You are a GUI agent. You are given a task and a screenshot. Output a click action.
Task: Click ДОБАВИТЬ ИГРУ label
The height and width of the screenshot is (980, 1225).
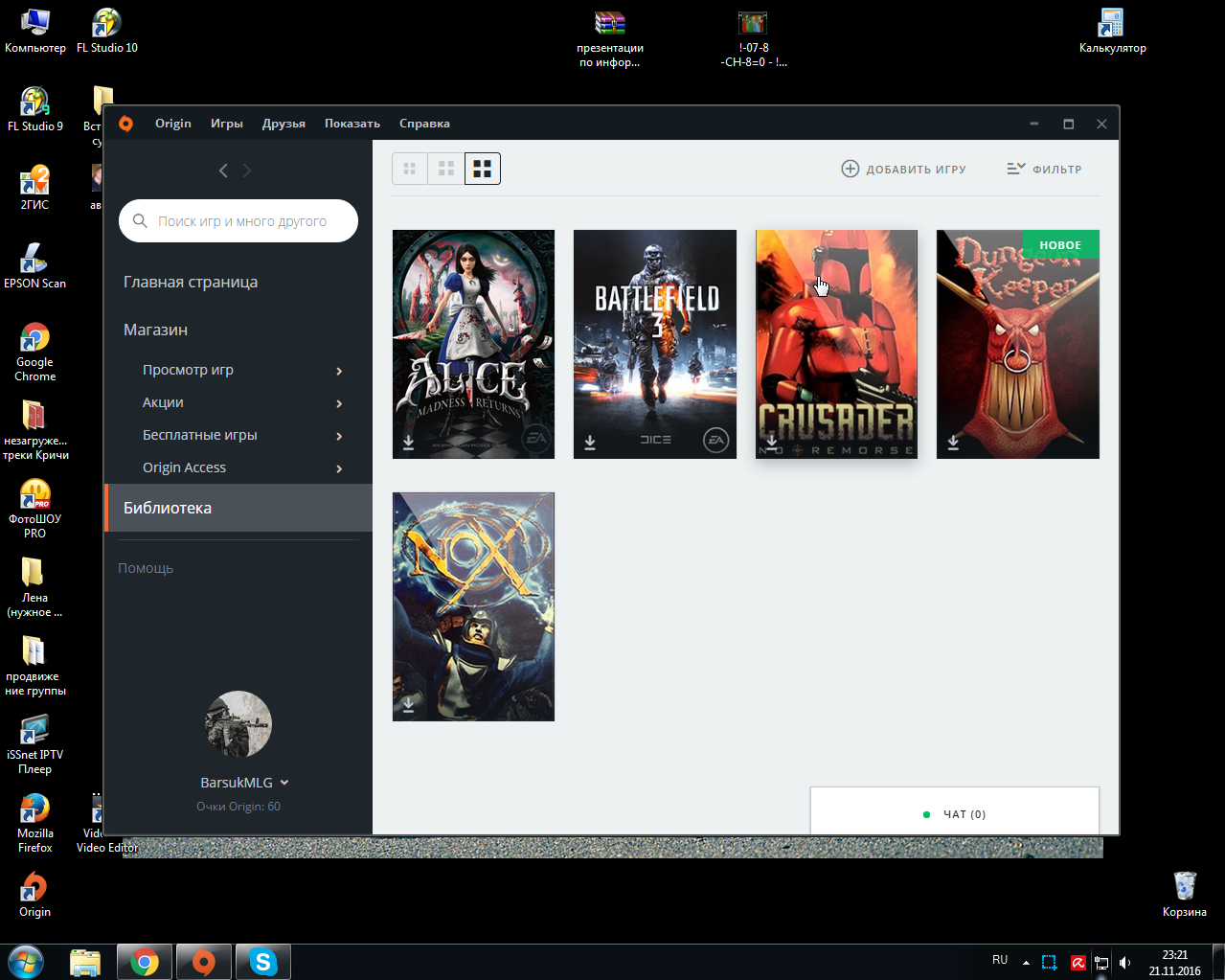click(x=916, y=170)
